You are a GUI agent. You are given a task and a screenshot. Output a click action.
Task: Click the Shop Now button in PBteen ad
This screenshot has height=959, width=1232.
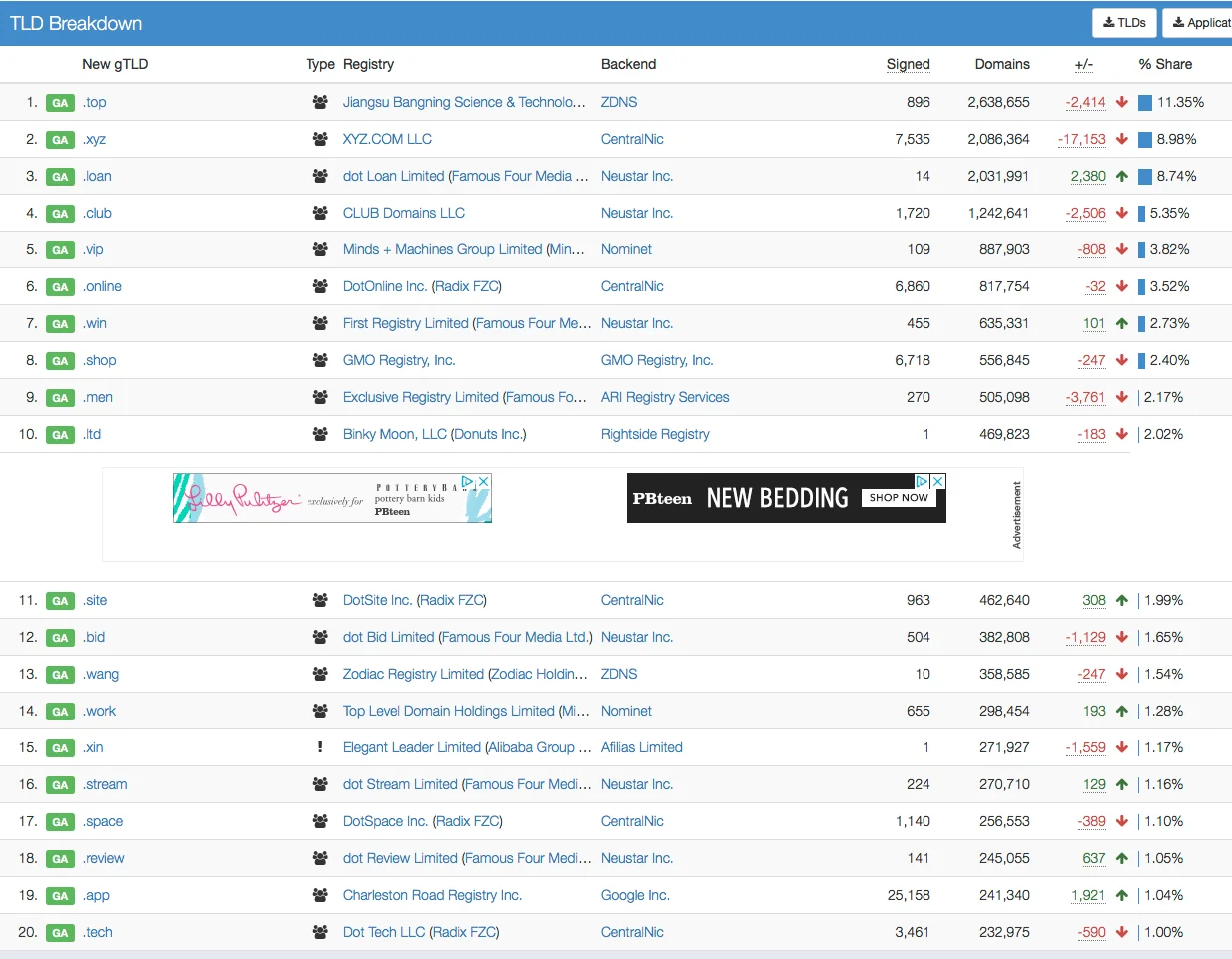pos(899,497)
